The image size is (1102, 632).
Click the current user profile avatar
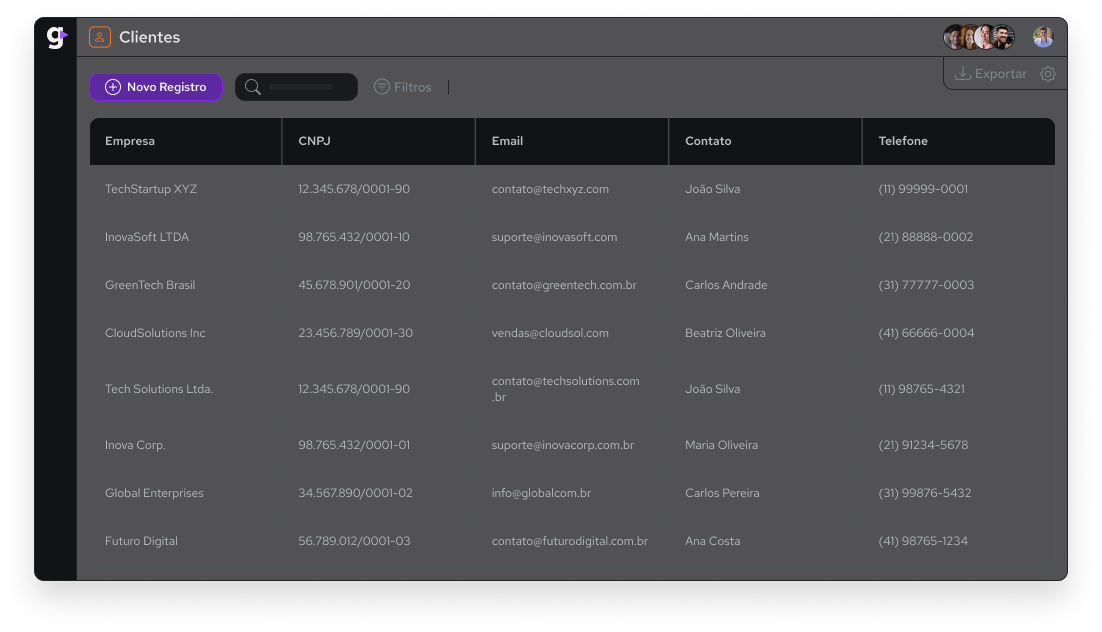[1043, 38]
